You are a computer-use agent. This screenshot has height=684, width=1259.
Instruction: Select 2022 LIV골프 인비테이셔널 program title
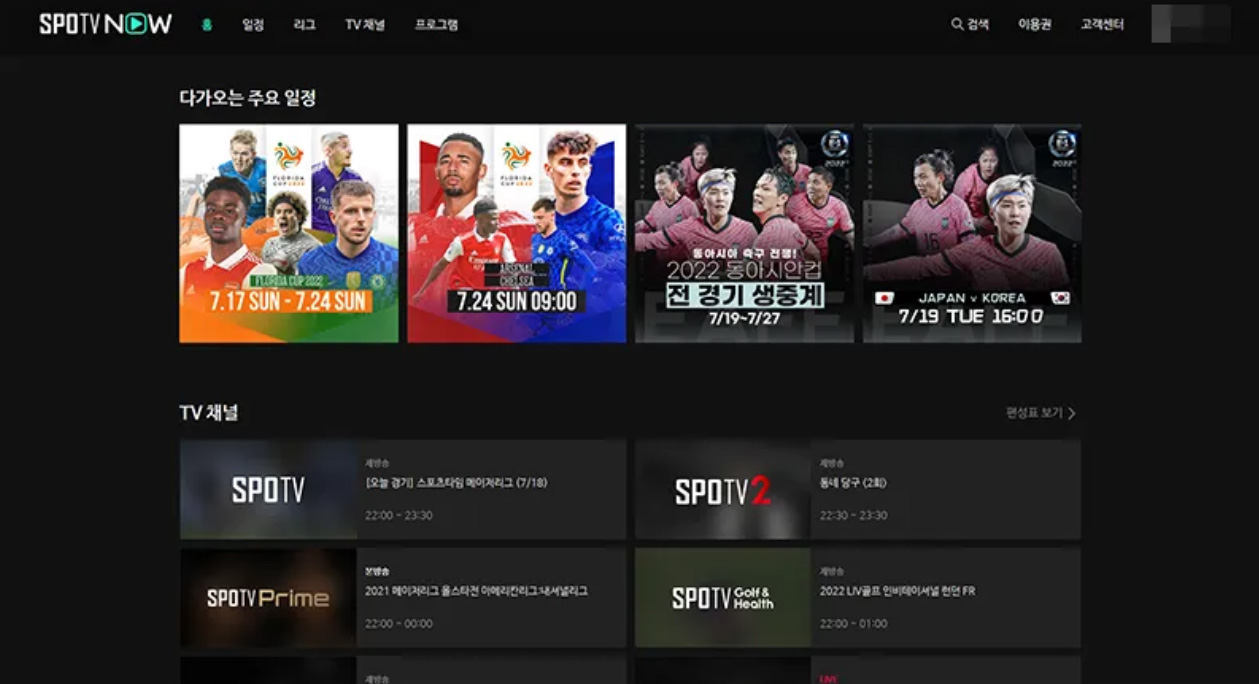[x=897, y=591]
